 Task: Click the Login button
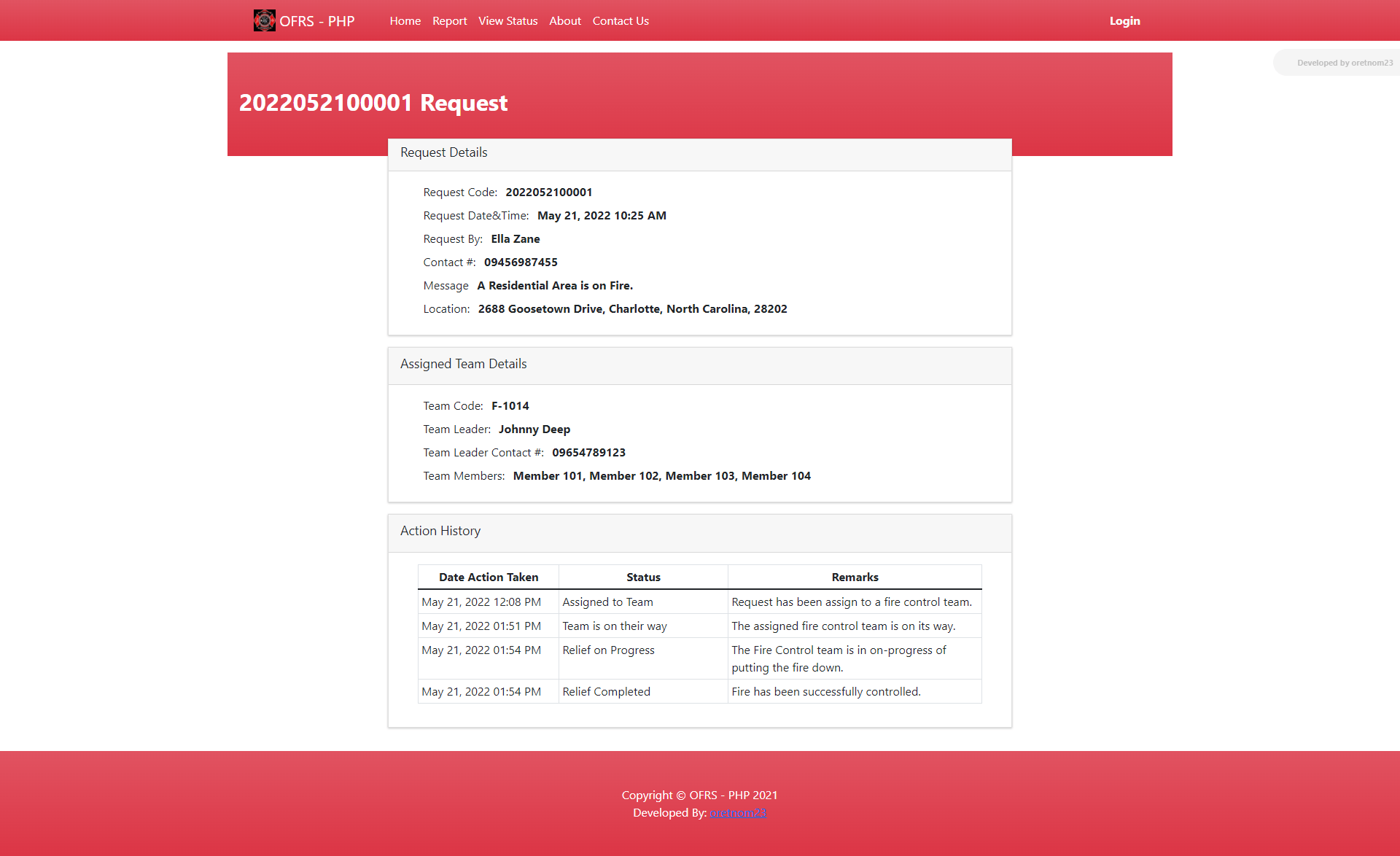tap(1124, 20)
